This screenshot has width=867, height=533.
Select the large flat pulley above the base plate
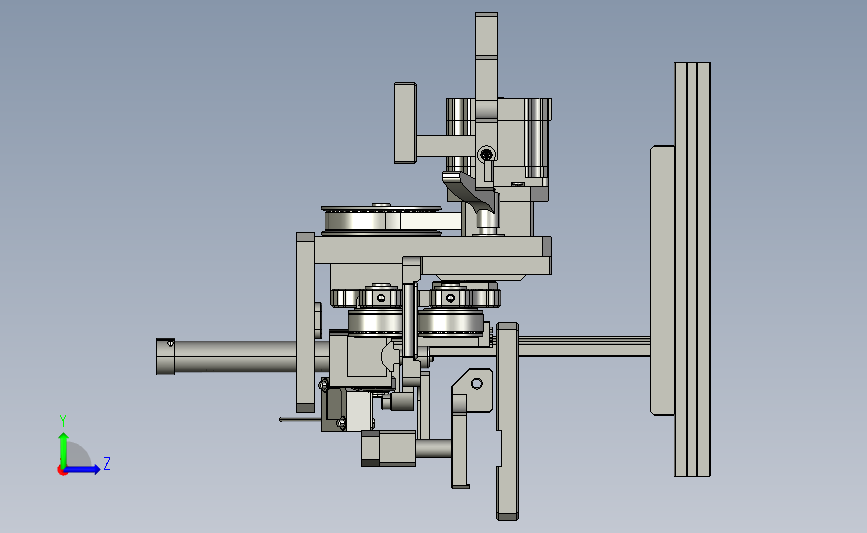(382, 220)
